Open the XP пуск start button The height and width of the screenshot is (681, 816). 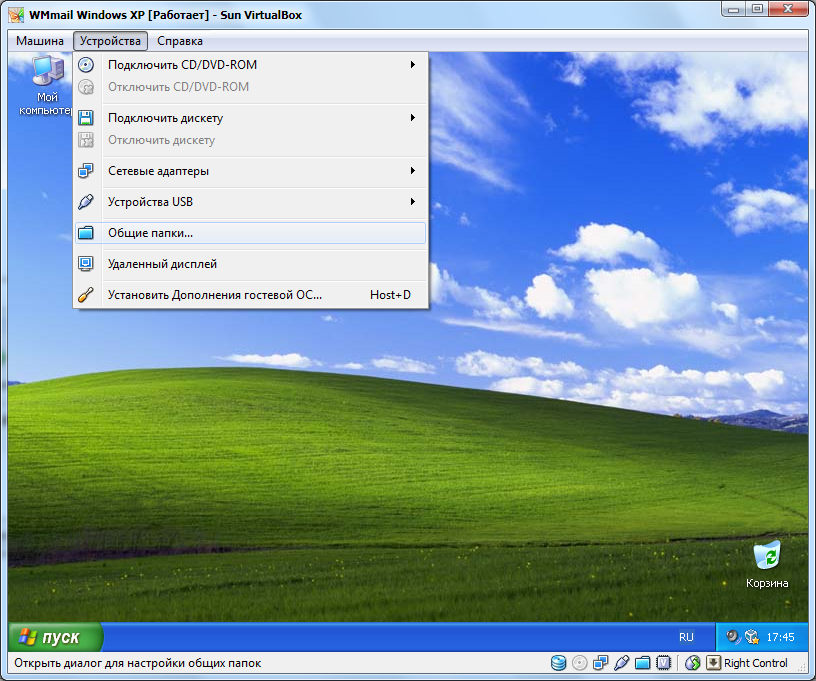tap(55, 637)
